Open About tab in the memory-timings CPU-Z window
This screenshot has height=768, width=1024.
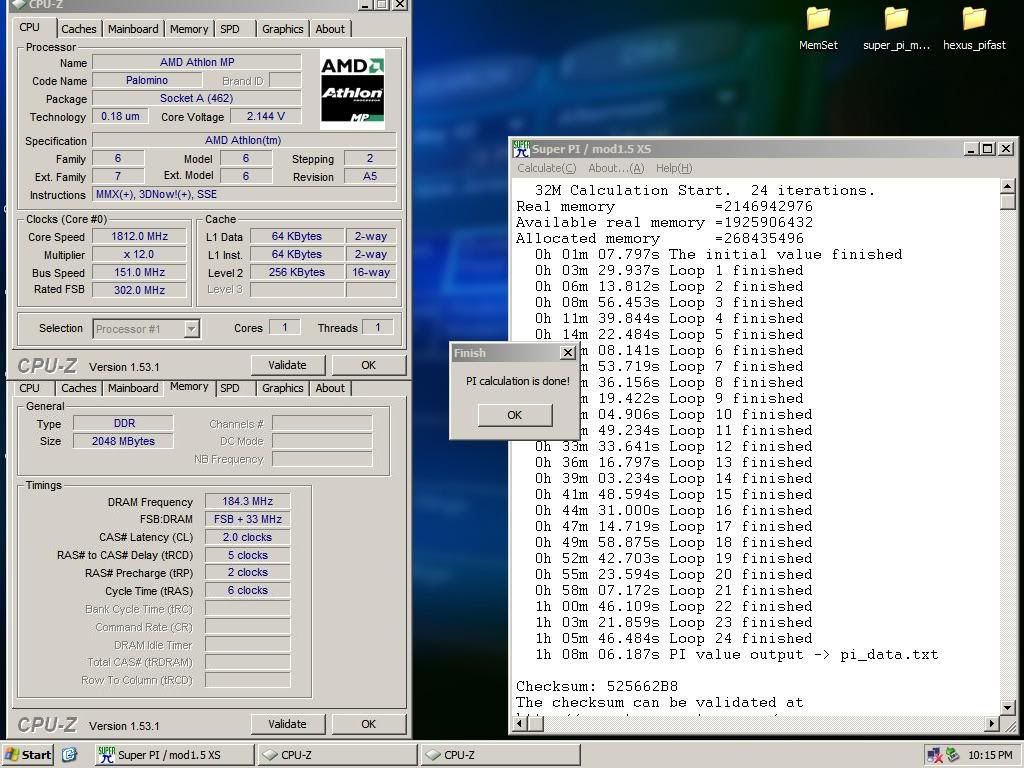tap(330, 388)
